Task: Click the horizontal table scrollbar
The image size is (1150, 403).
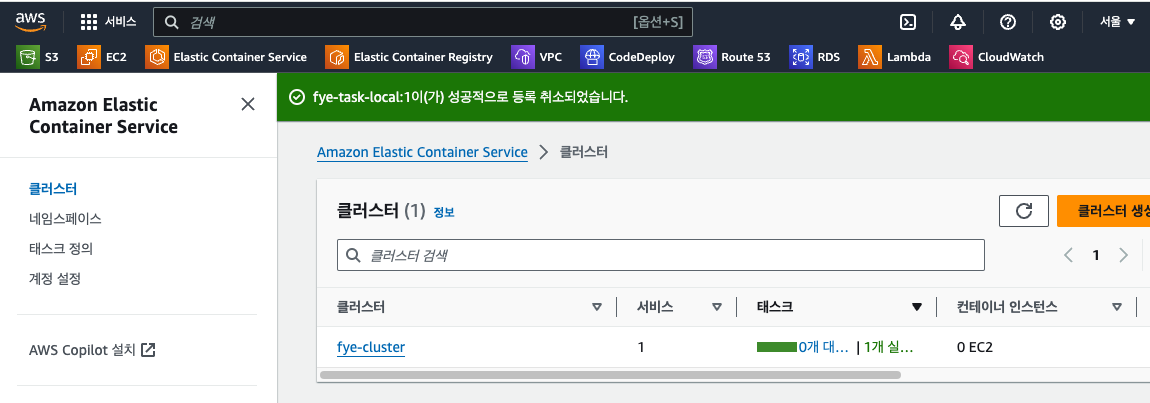Action: click(610, 375)
